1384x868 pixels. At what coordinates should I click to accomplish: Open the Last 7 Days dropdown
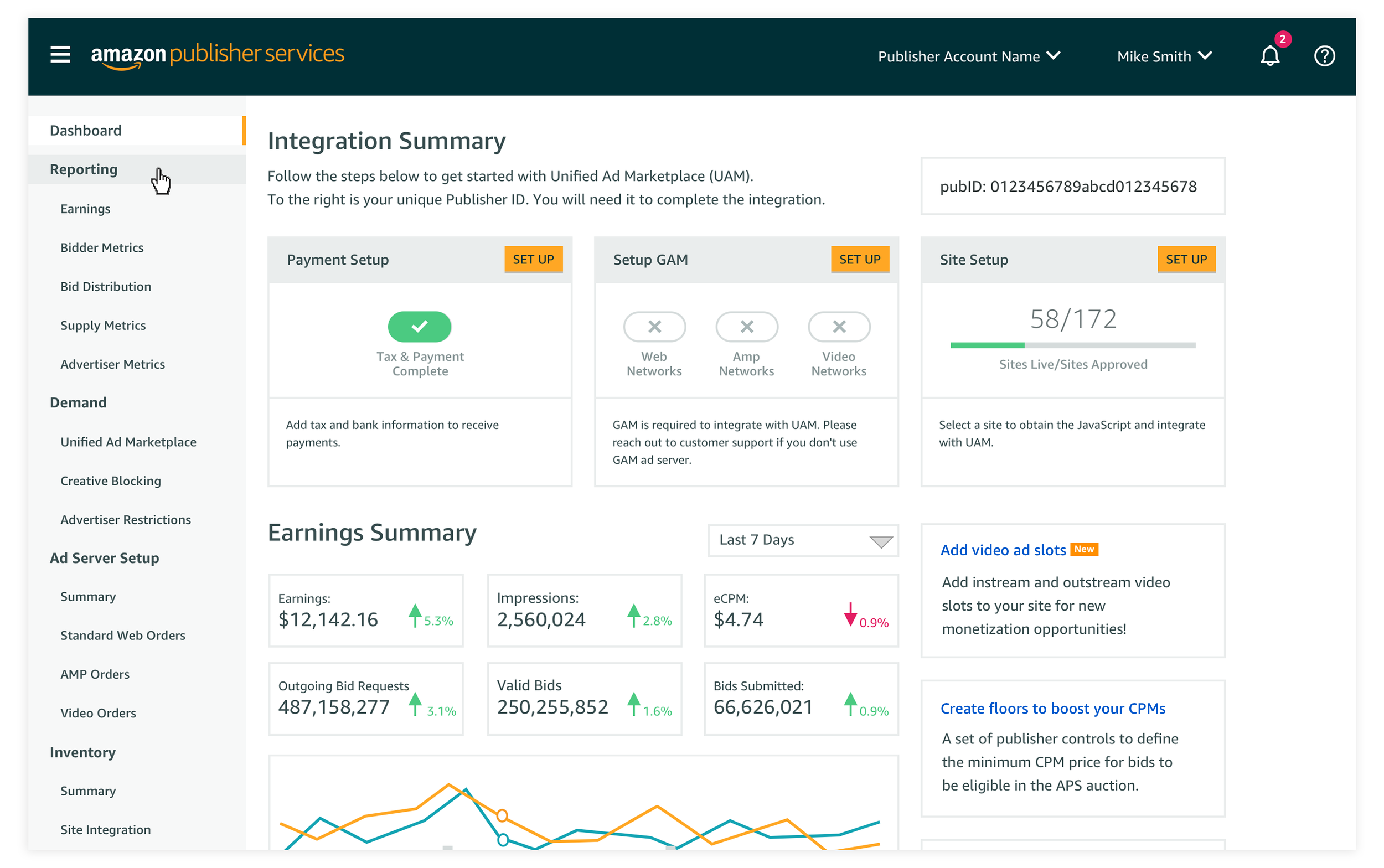(803, 540)
